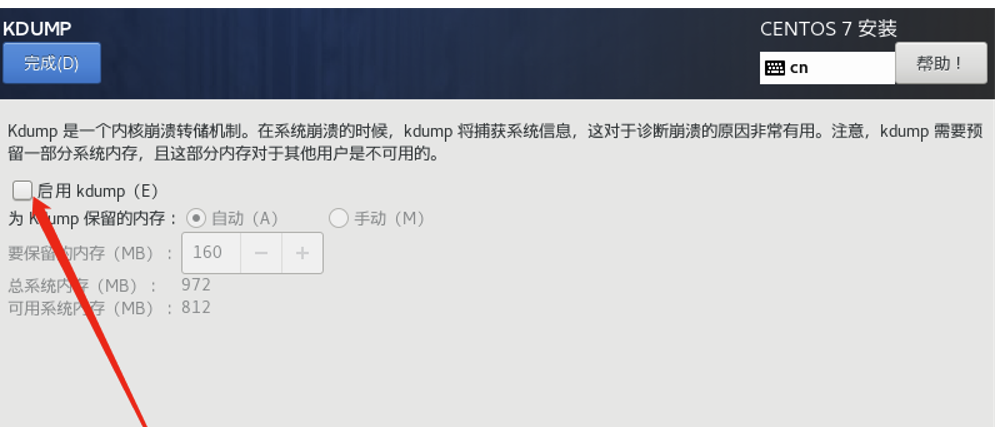The height and width of the screenshot is (427, 1003).
Task: Select the 手动 (M) radio button
Action: click(x=338, y=219)
